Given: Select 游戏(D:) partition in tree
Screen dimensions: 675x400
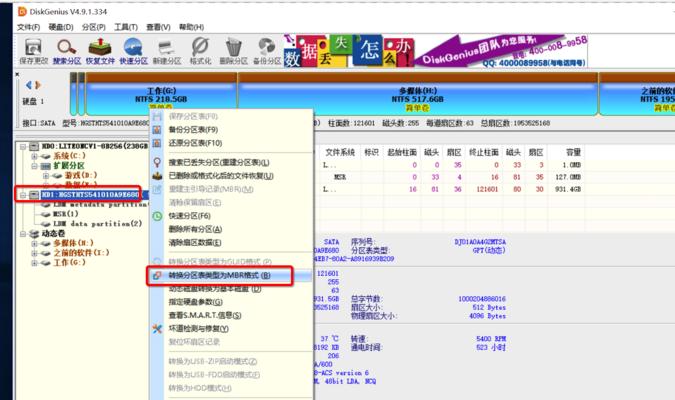Looking at the screenshot, I should tap(81, 175).
